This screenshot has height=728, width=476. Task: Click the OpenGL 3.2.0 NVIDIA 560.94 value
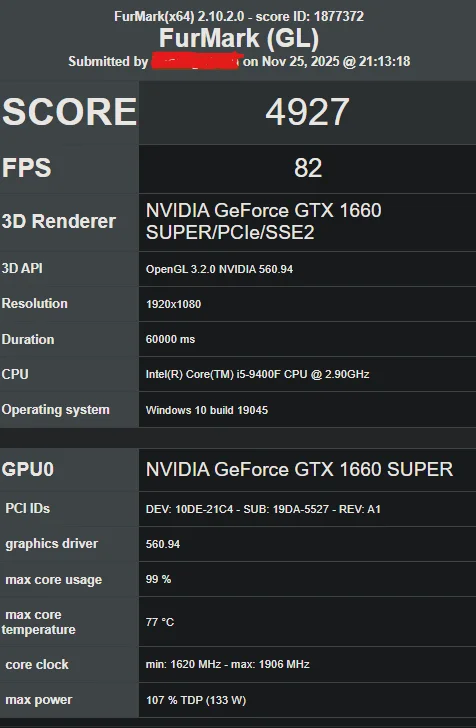(x=219, y=269)
